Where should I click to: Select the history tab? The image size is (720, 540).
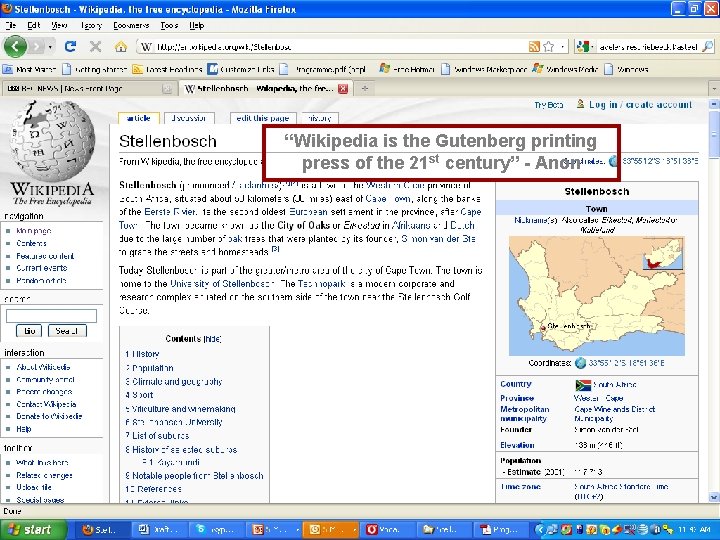[320, 118]
